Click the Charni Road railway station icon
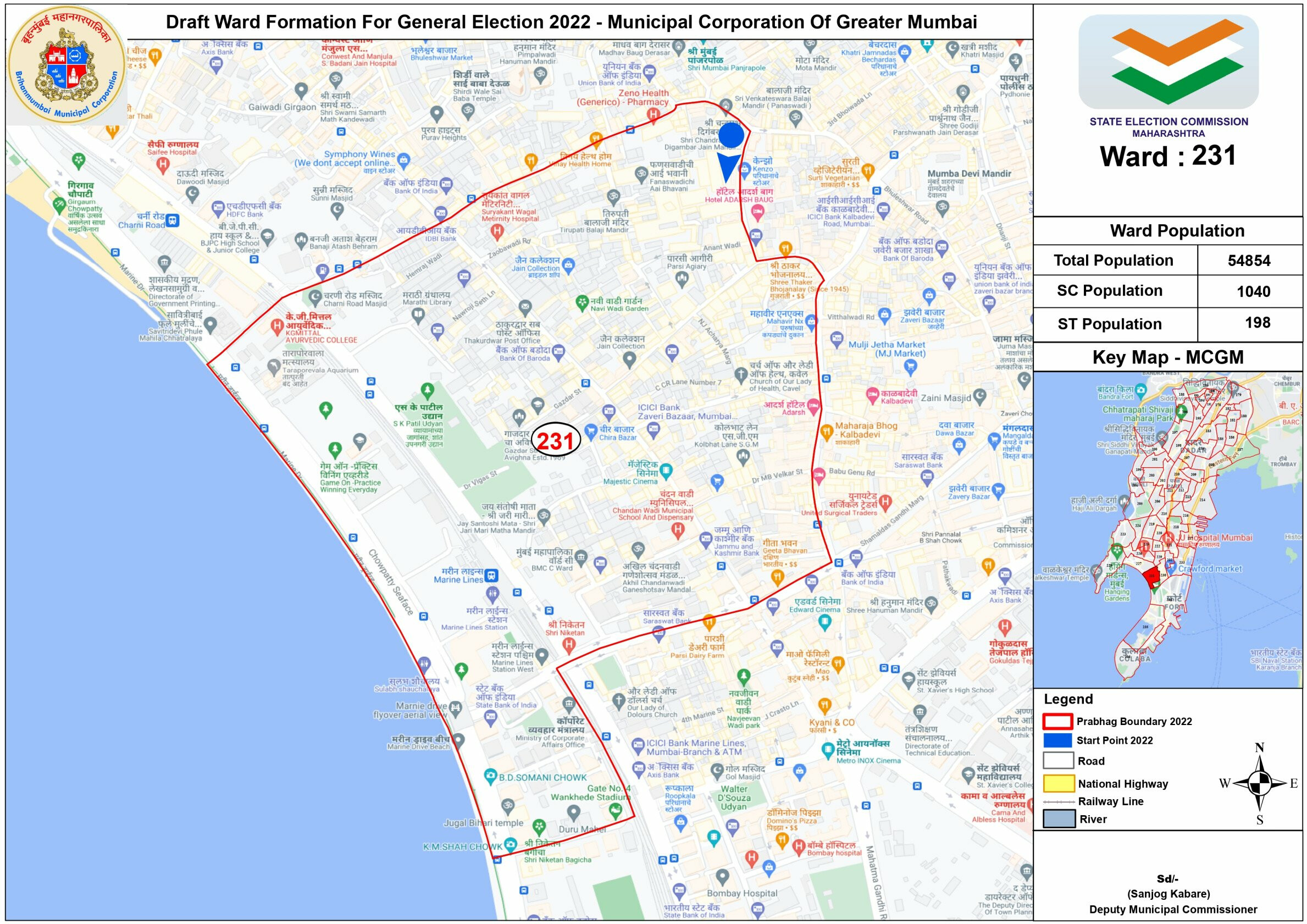This screenshot has width=1307, height=924. 173,220
